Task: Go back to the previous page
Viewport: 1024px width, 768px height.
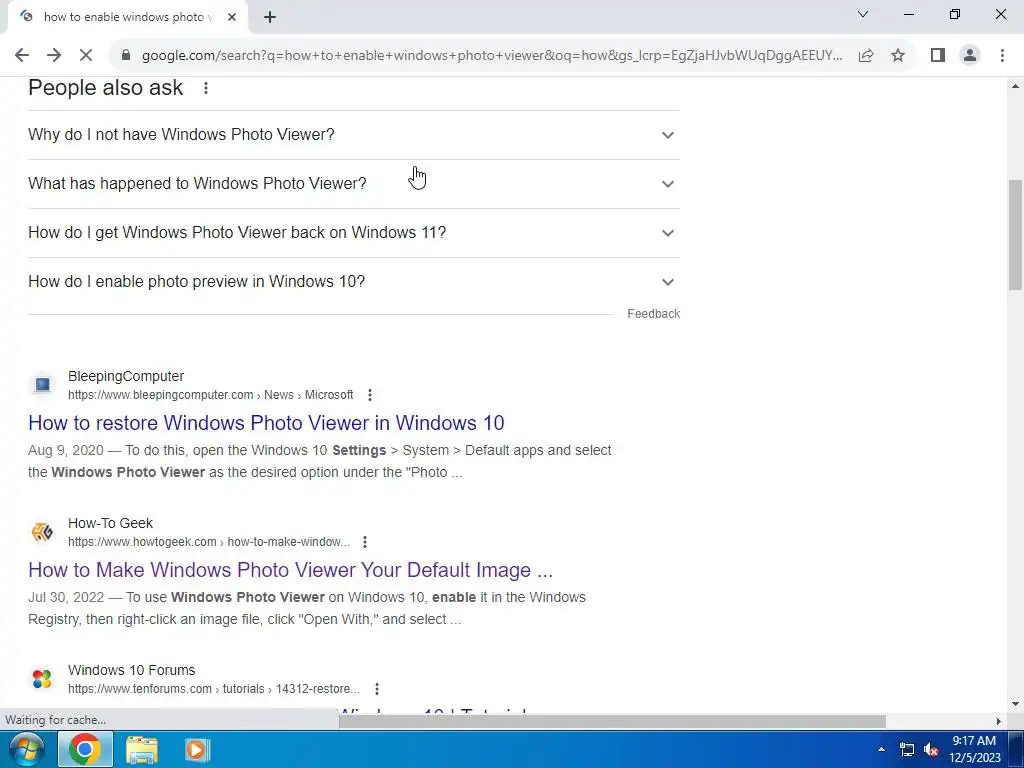Action: pyautogui.click(x=22, y=56)
